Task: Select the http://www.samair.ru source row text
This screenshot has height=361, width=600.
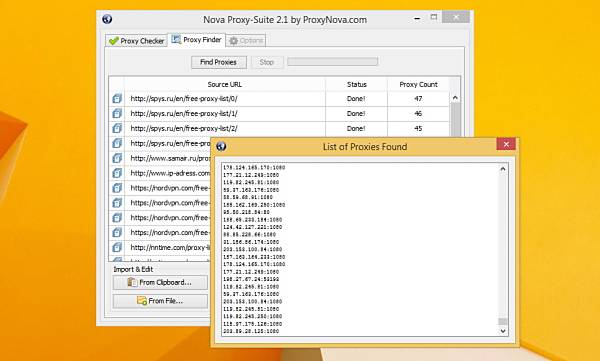Action: [170, 158]
